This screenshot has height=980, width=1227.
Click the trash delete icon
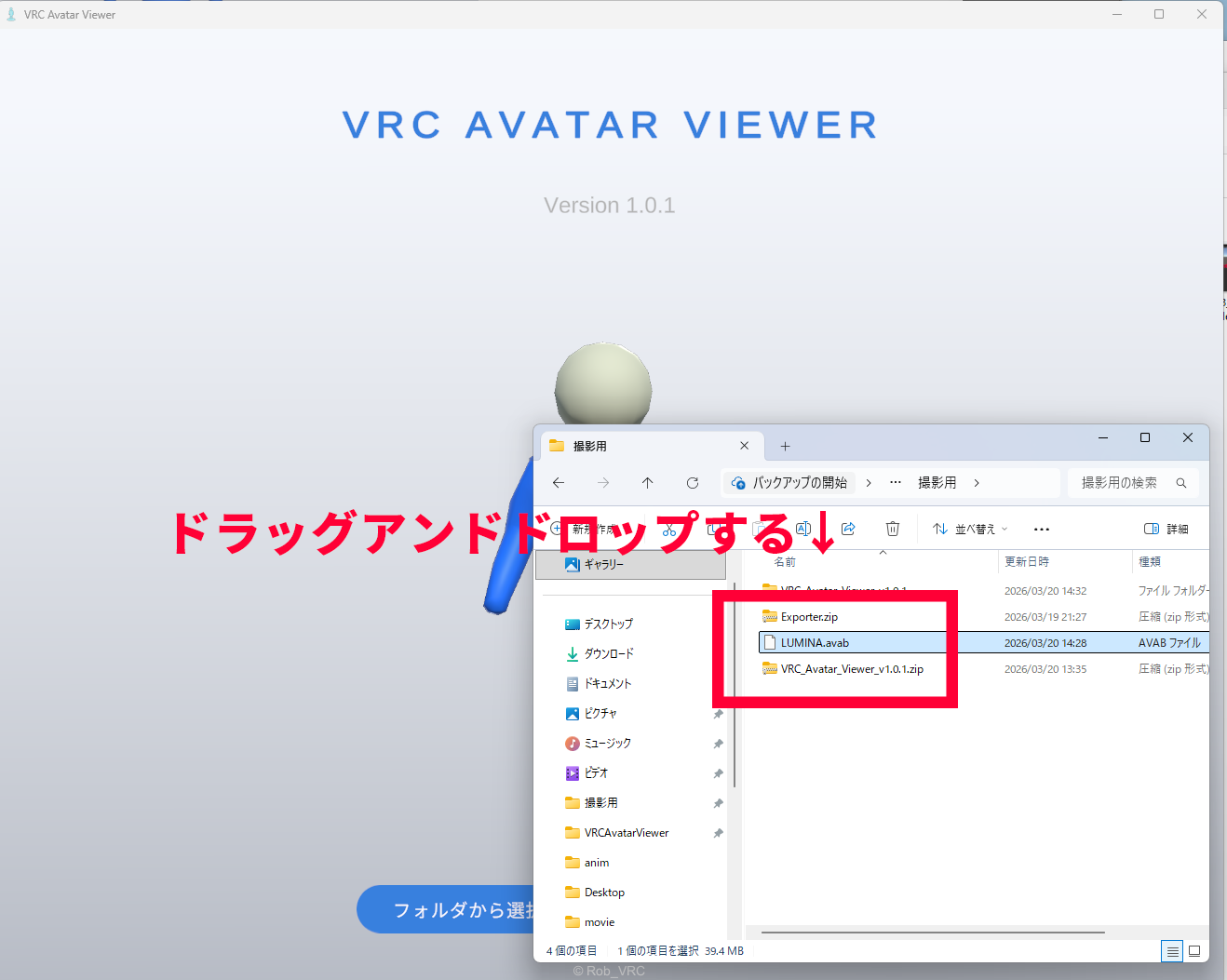(x=892, y=529)
